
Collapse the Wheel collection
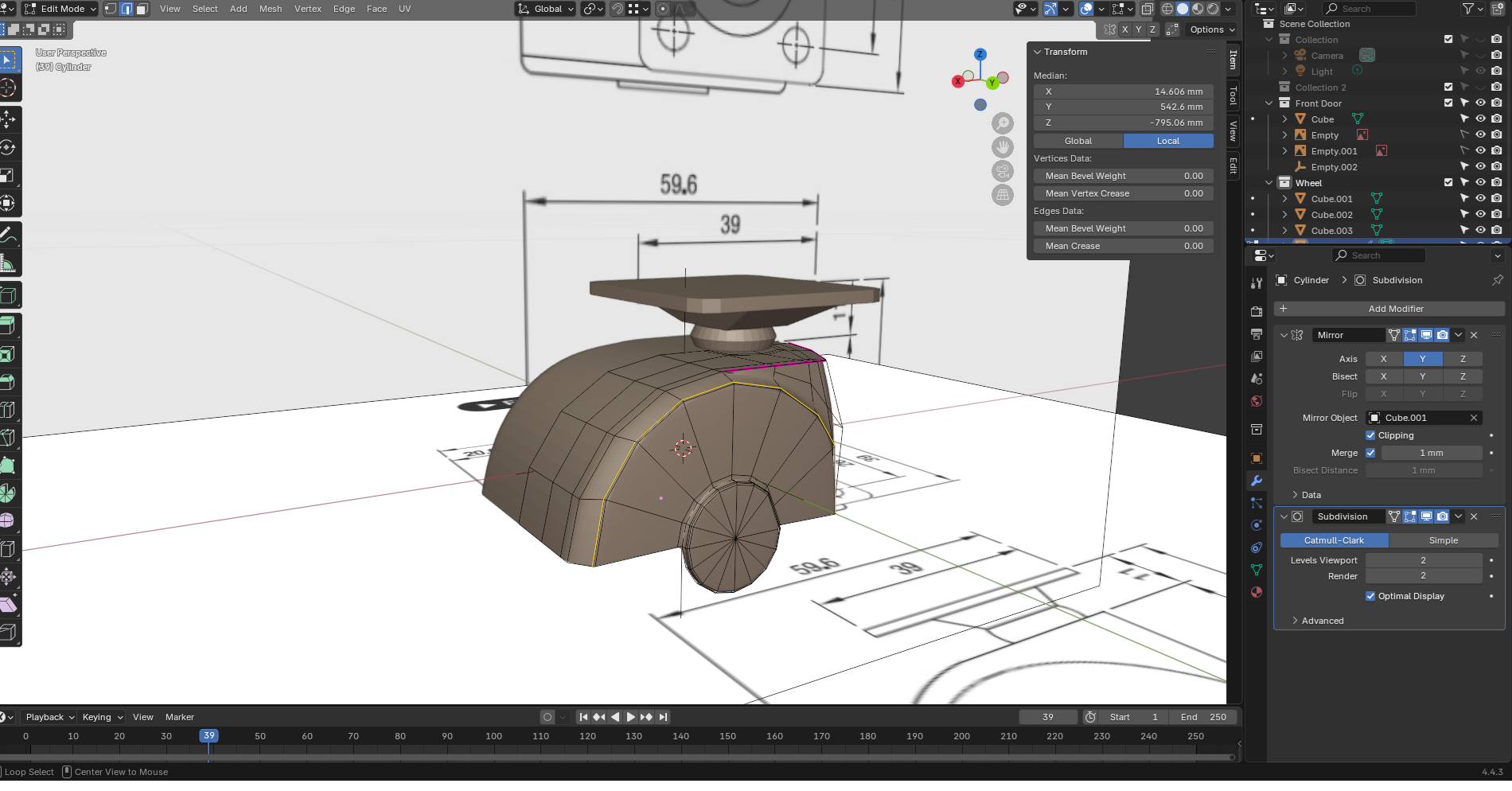click(1269, 182)
